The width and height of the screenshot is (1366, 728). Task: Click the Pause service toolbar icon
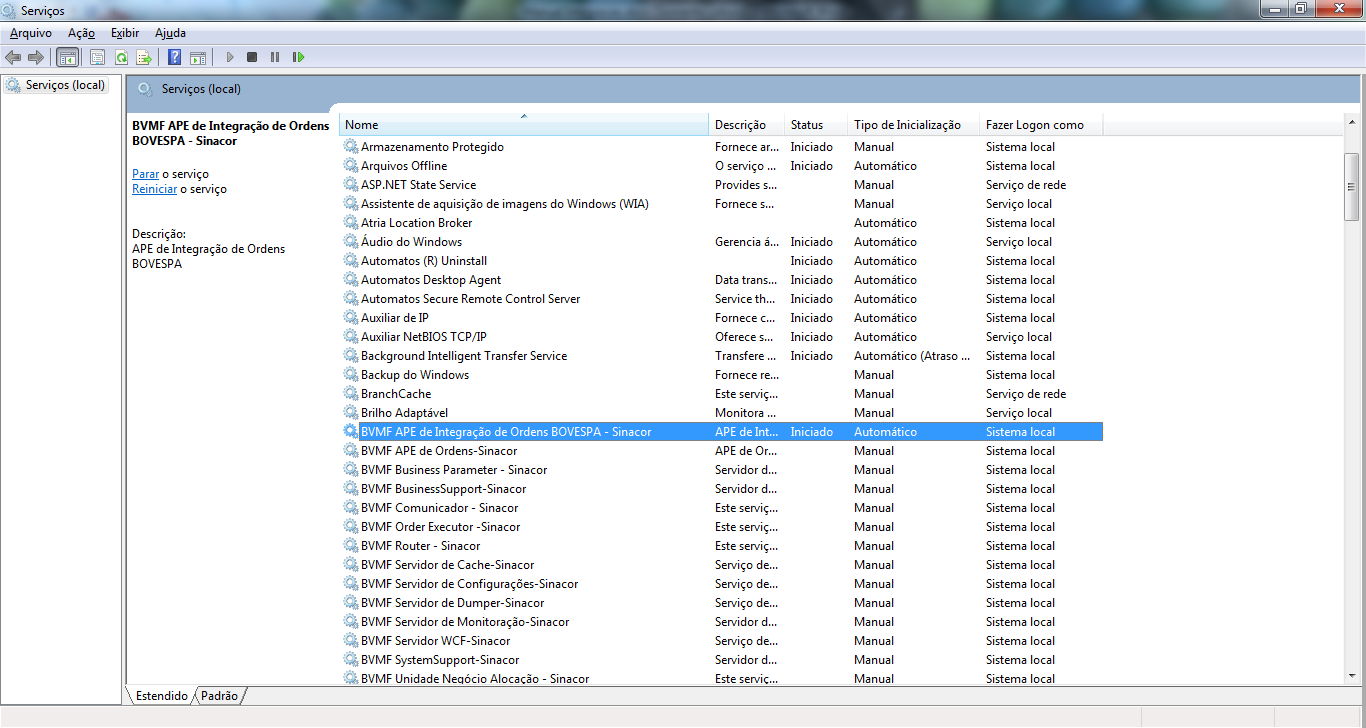(x=275, y=57)
